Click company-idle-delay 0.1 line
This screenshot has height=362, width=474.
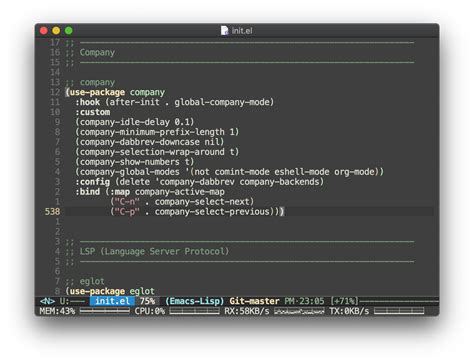point(135,122)
